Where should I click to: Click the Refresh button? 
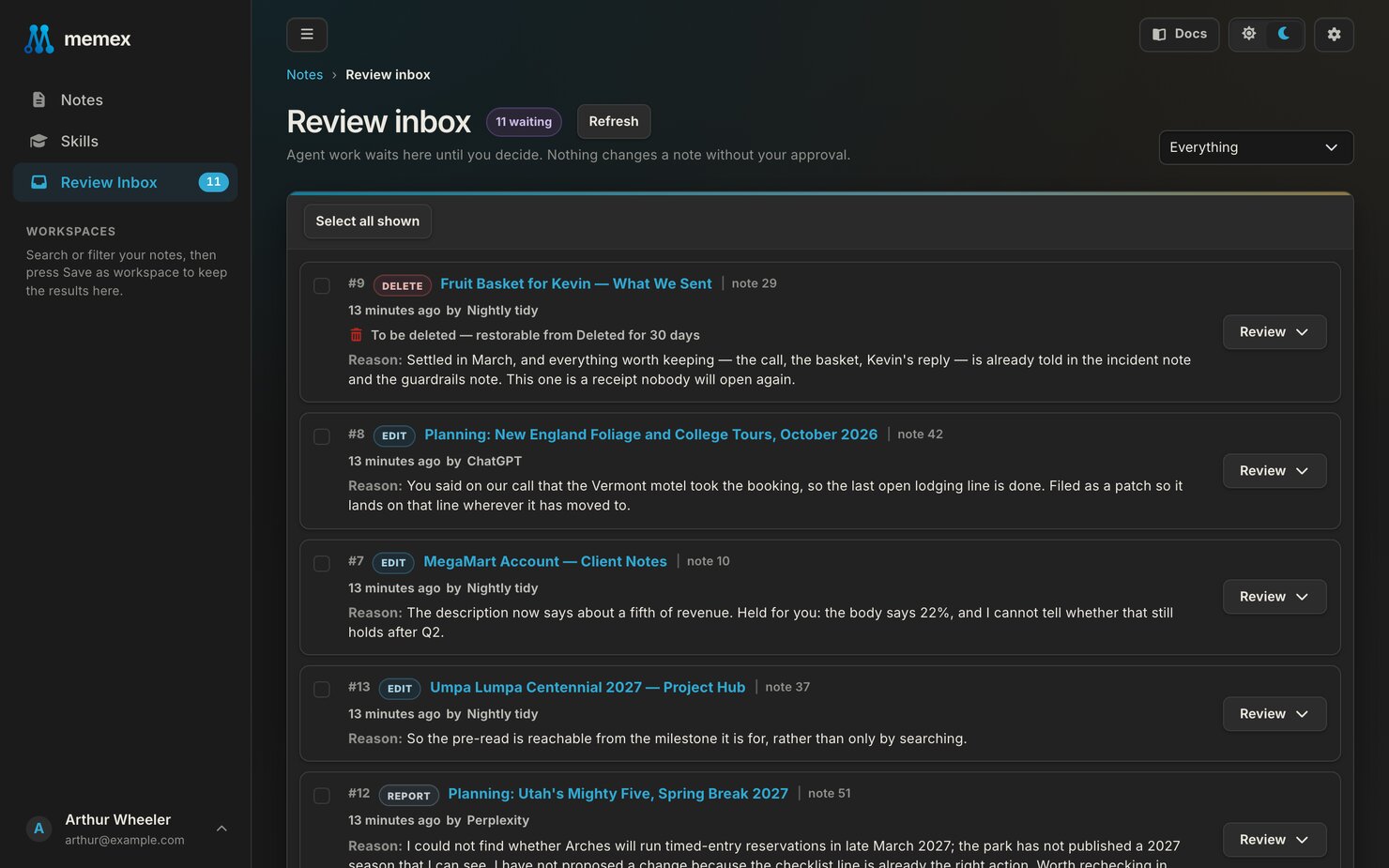614,121
